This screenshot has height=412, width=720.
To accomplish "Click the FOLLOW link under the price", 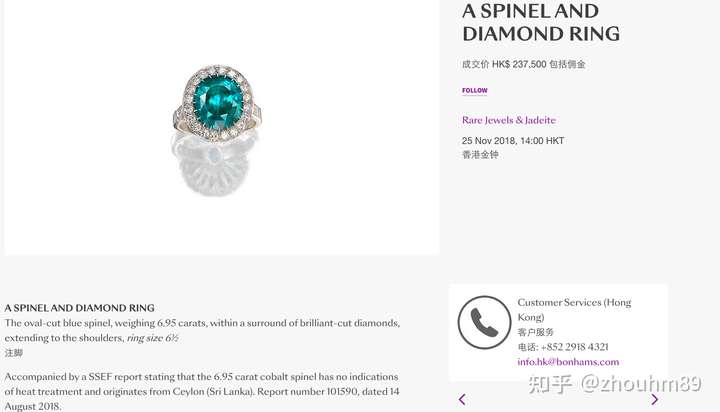I will point(474,90).
